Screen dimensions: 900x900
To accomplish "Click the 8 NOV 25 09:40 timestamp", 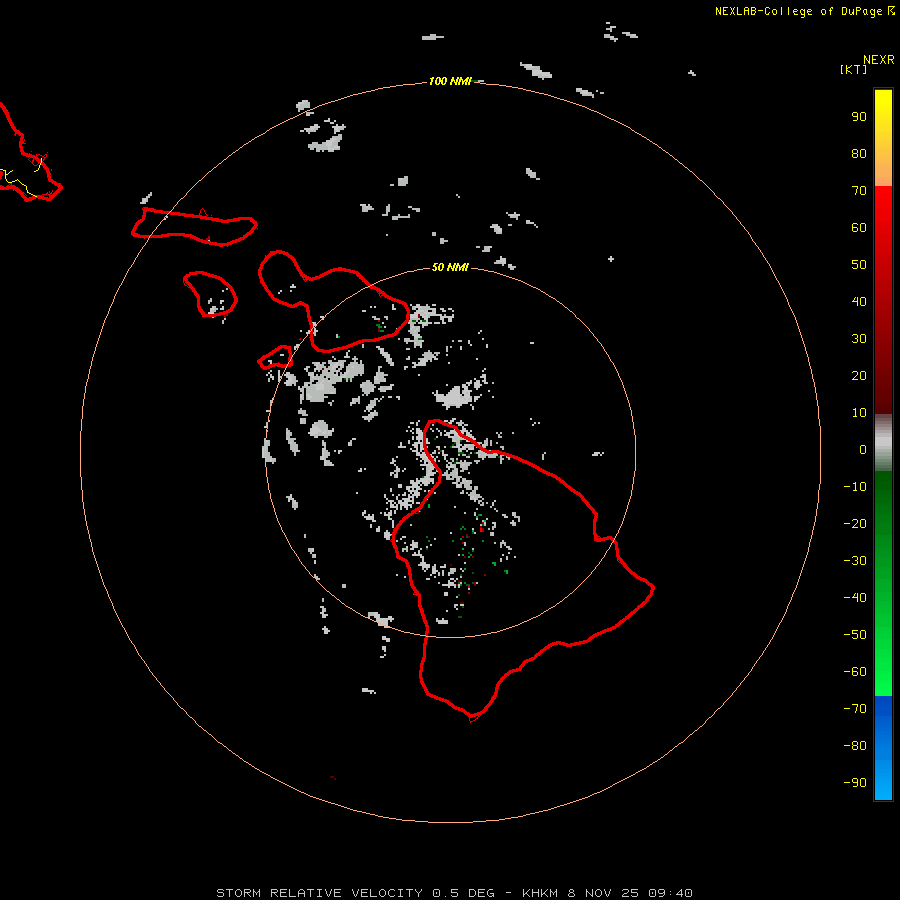I will tap(630, 893).
